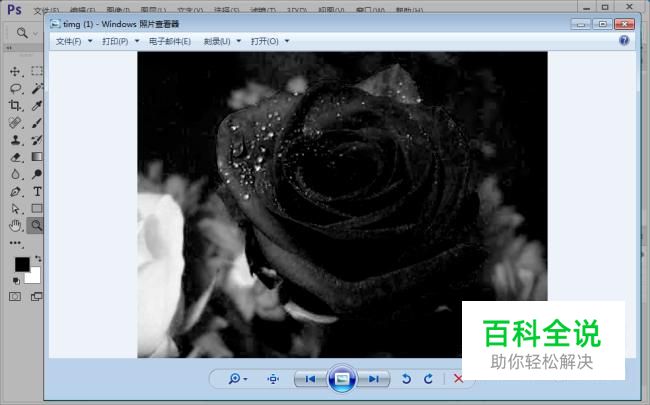Open the three-dots Edit Toolbar button

coord(15,243)
